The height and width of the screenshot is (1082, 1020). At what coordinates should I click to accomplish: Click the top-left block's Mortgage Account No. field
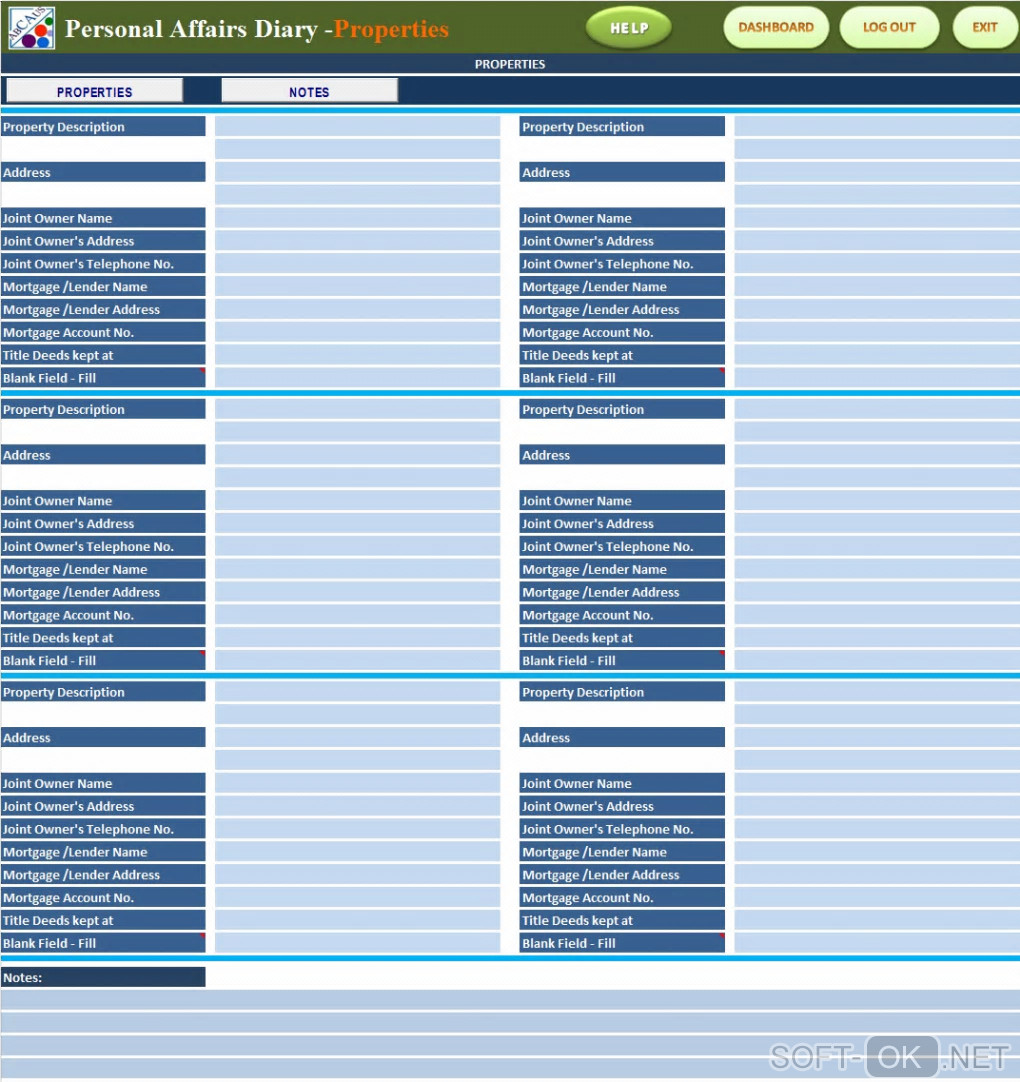[x=357, y=332]
